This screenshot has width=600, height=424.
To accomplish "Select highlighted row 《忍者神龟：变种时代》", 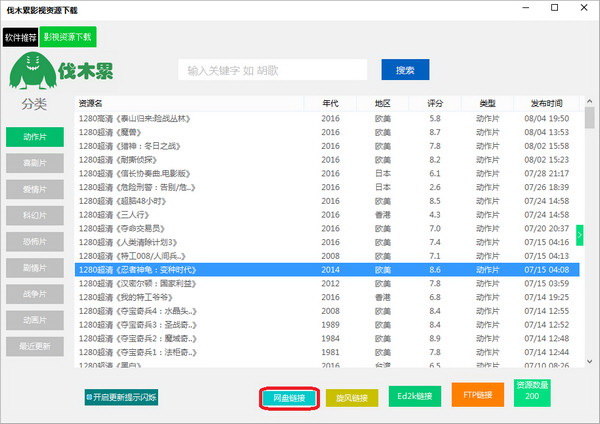I will tap(327, 270).
